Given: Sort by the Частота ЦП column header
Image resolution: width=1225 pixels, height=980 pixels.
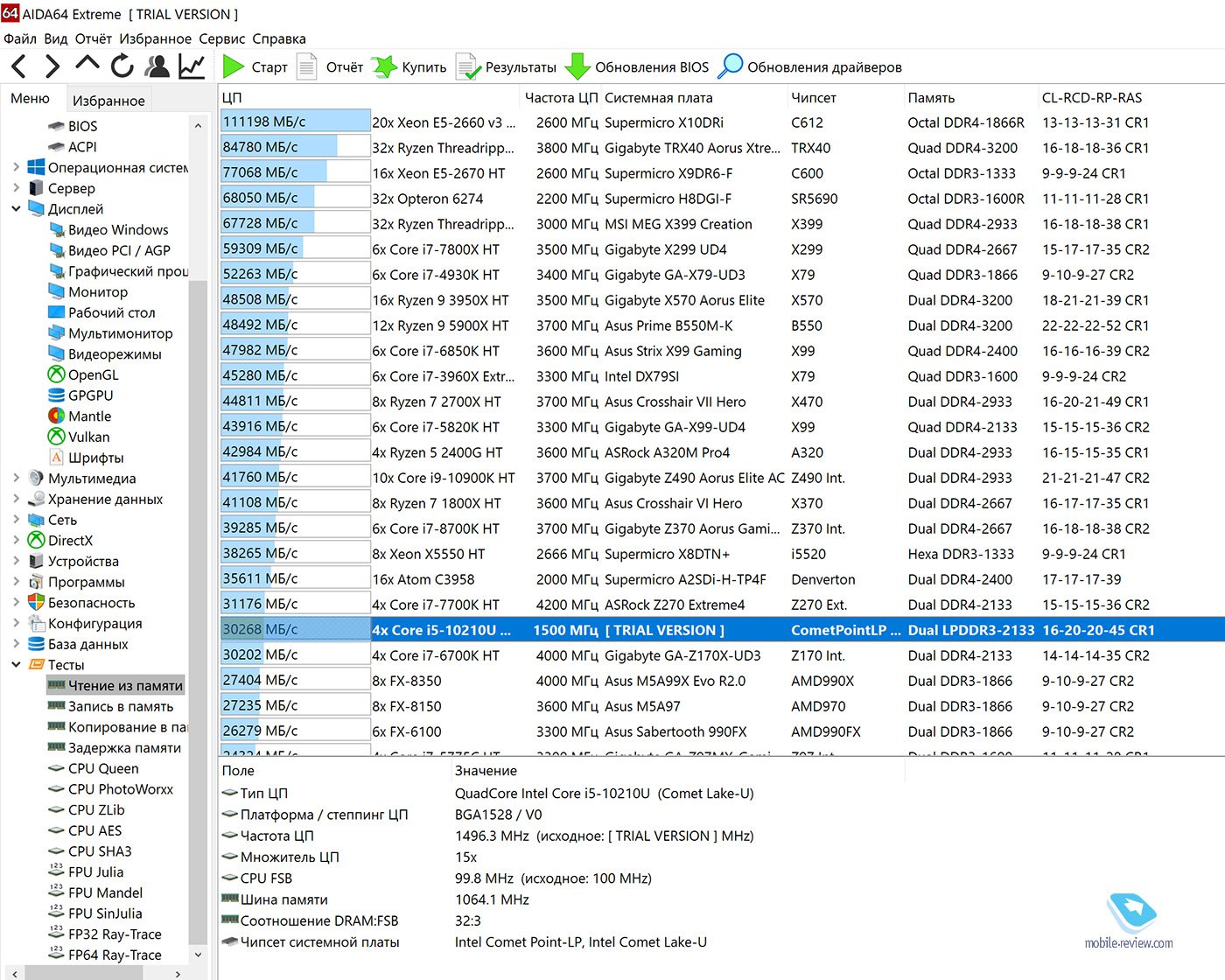Looking at the screenshot, I should 561,98.
